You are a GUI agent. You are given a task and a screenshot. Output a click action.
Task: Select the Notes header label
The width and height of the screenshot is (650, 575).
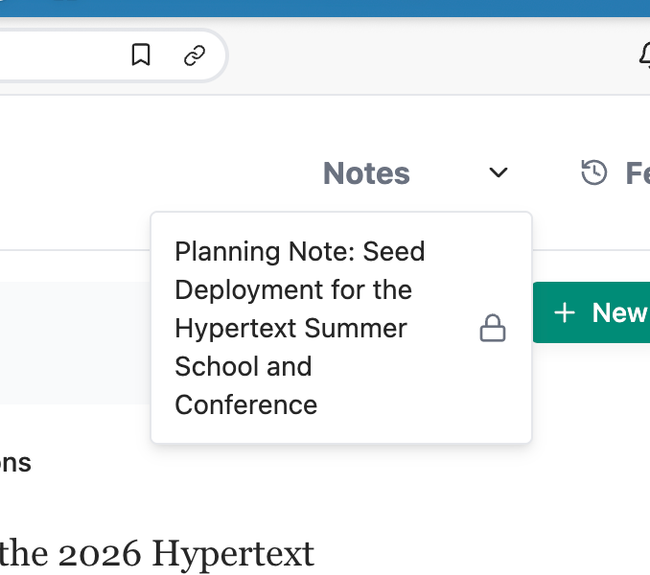366,173
